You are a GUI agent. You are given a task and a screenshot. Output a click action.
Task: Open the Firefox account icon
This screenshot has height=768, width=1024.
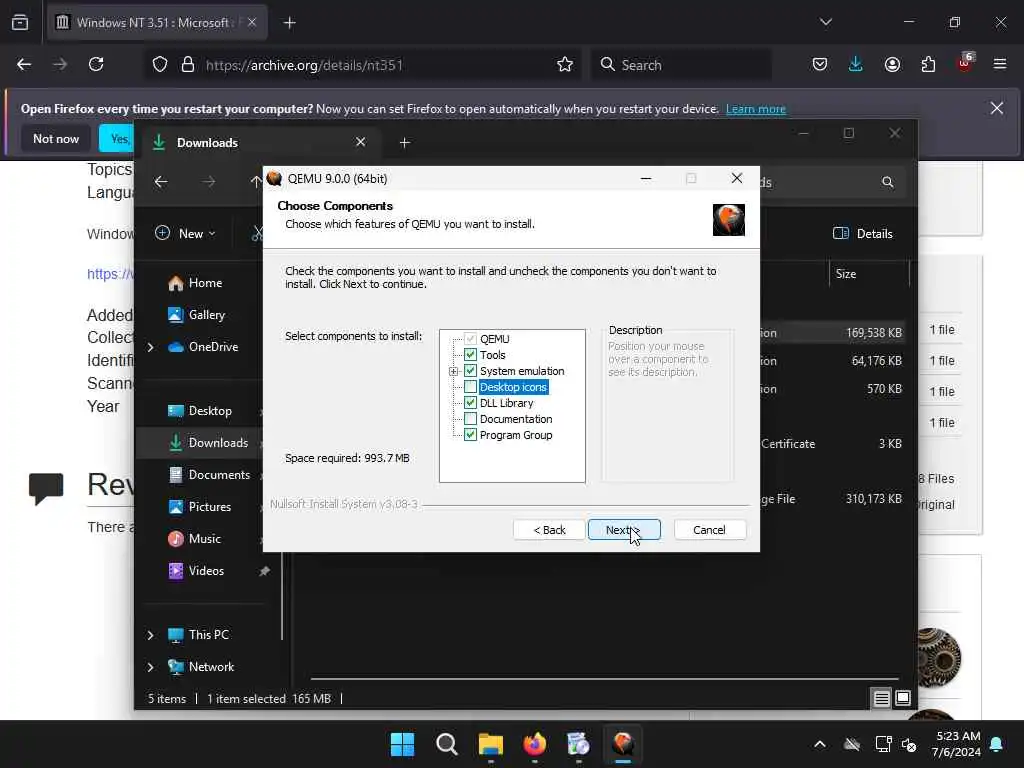tap(892, 64)
